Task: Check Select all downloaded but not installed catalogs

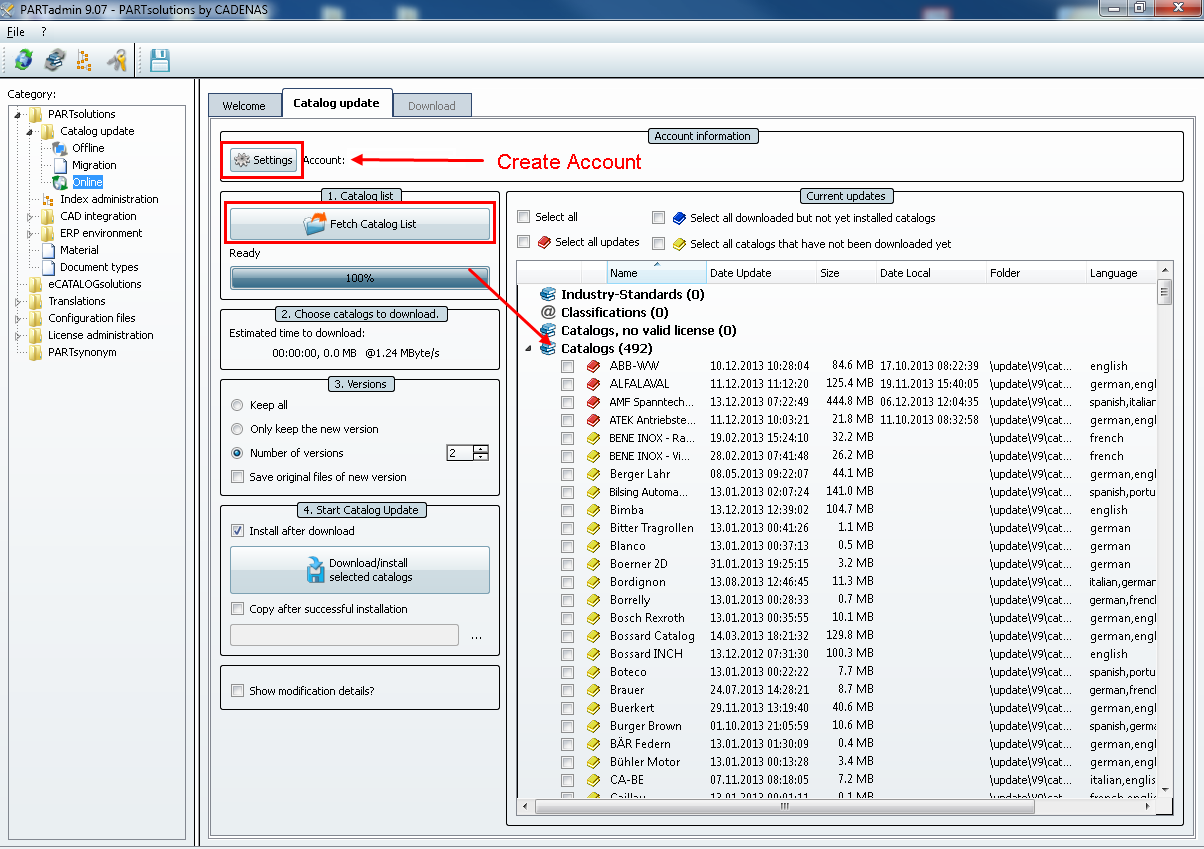Action: 659,218
